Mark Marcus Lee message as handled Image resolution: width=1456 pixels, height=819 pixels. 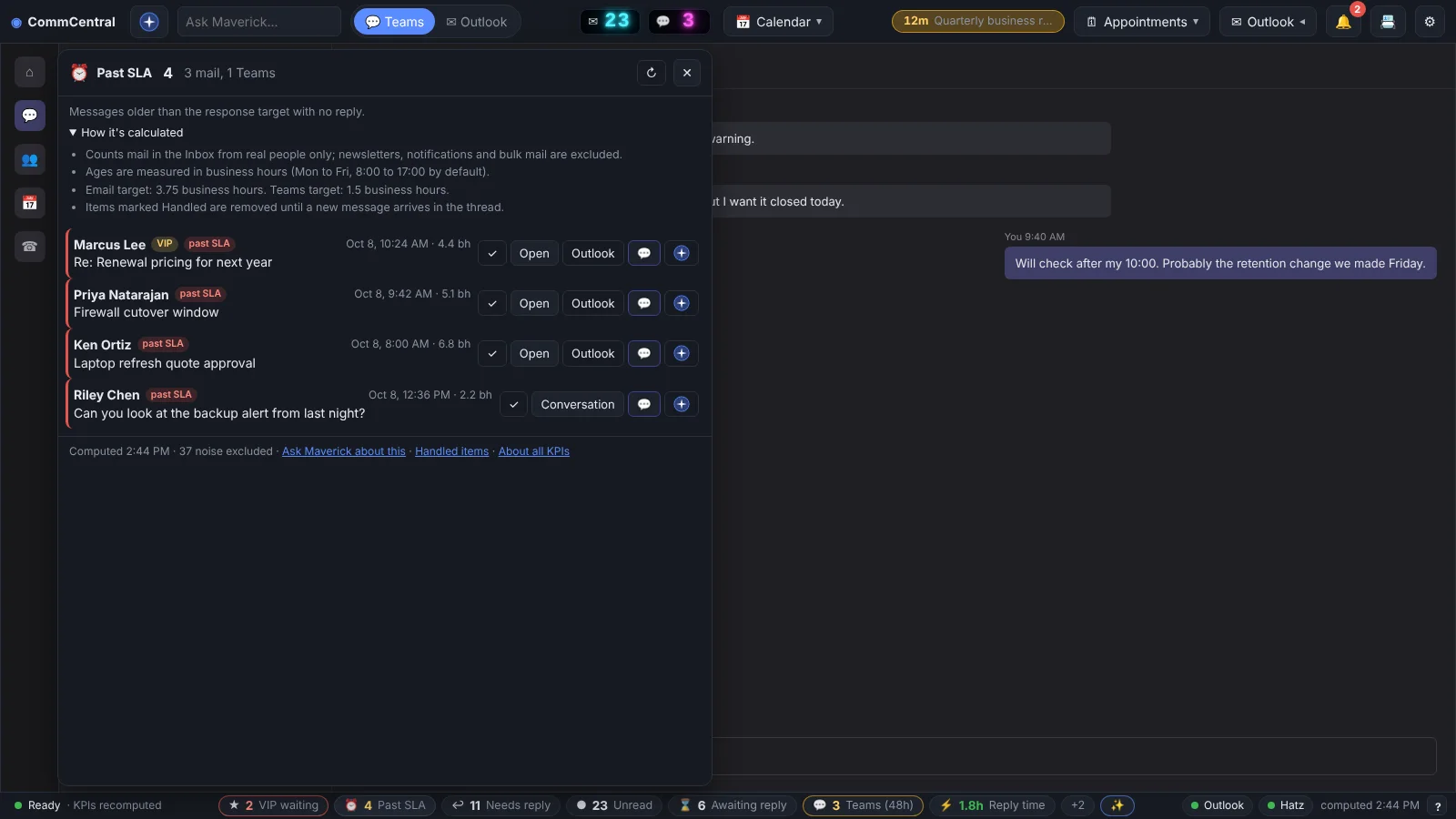(x=492, y=253)
